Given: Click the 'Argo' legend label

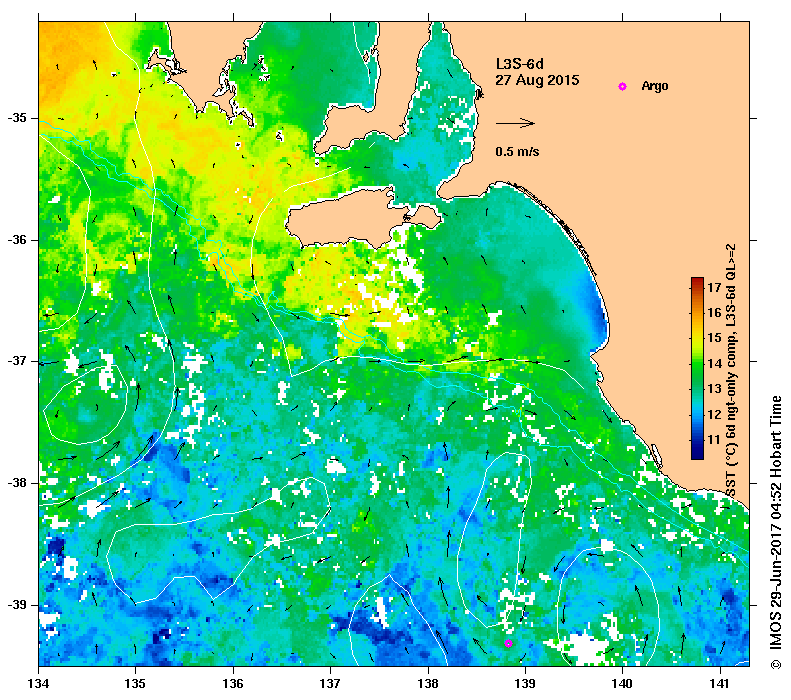Looking at the screenshot, I should [655, 86].
